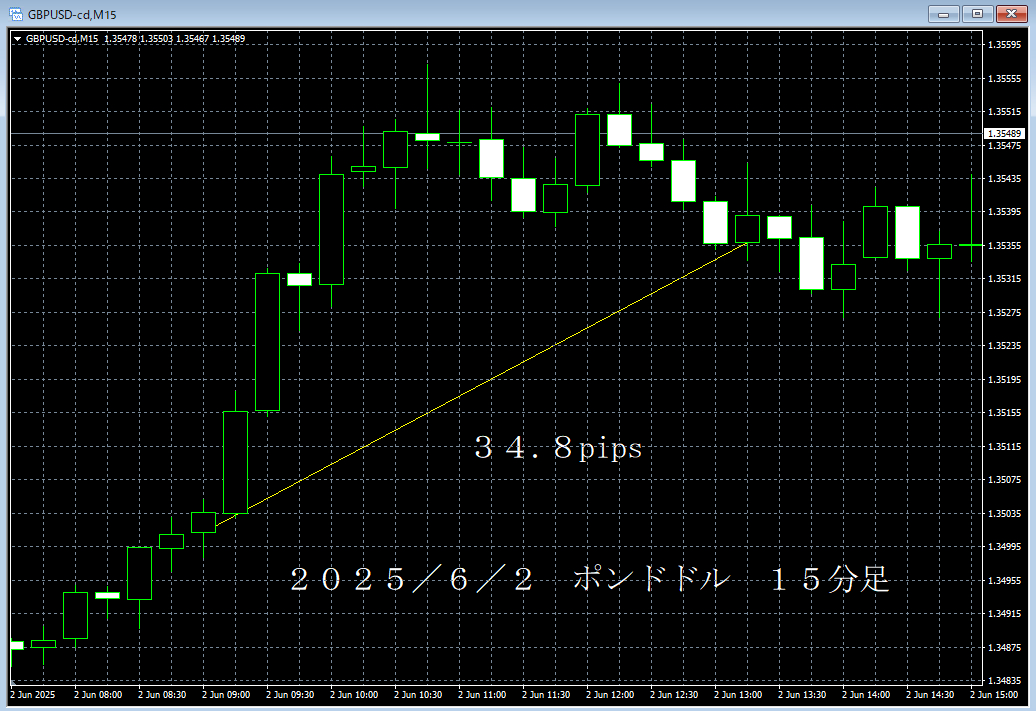Click the 2 Jun 09:30 time axis label
This screenshot has width=1036, height=711.
[x=290, y=694]
